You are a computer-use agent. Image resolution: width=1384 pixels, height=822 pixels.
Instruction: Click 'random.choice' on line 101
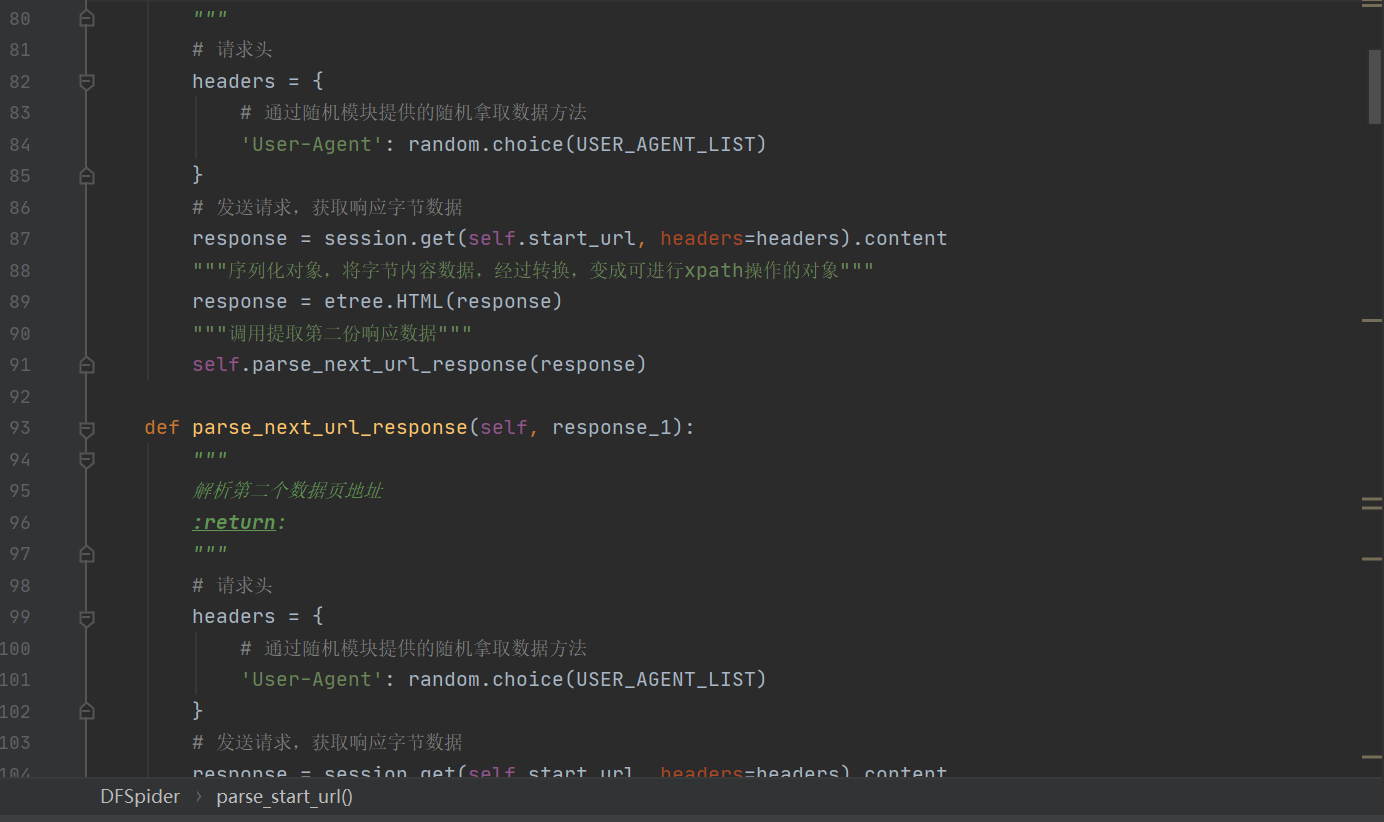click(x=486, y=679)
